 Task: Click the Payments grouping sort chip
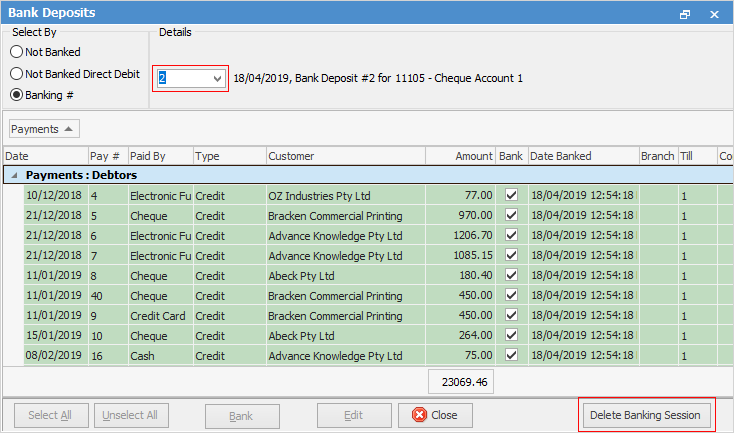coord(44,129)
